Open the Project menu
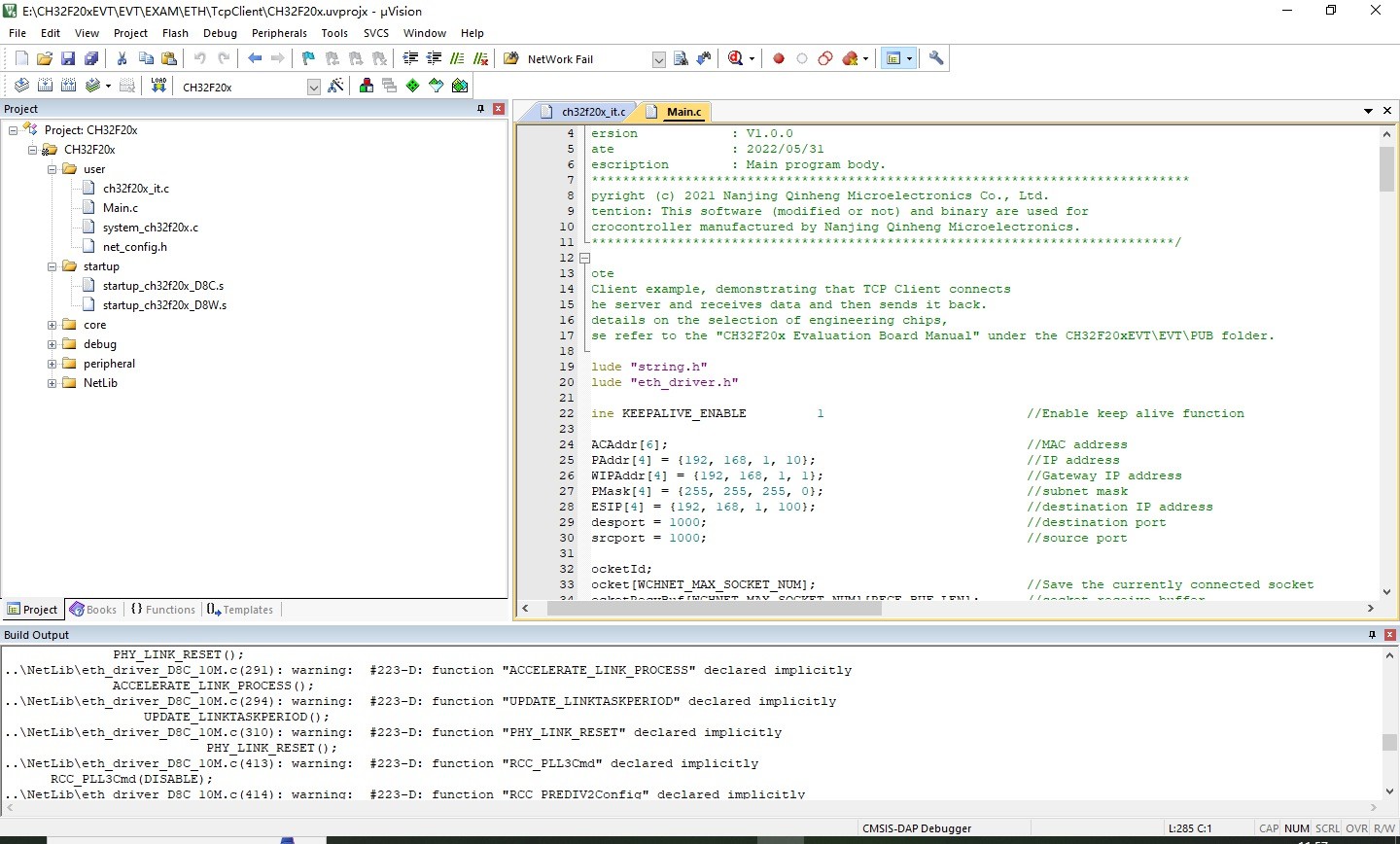Screen dimensions: 1400x844 point(130,33)
